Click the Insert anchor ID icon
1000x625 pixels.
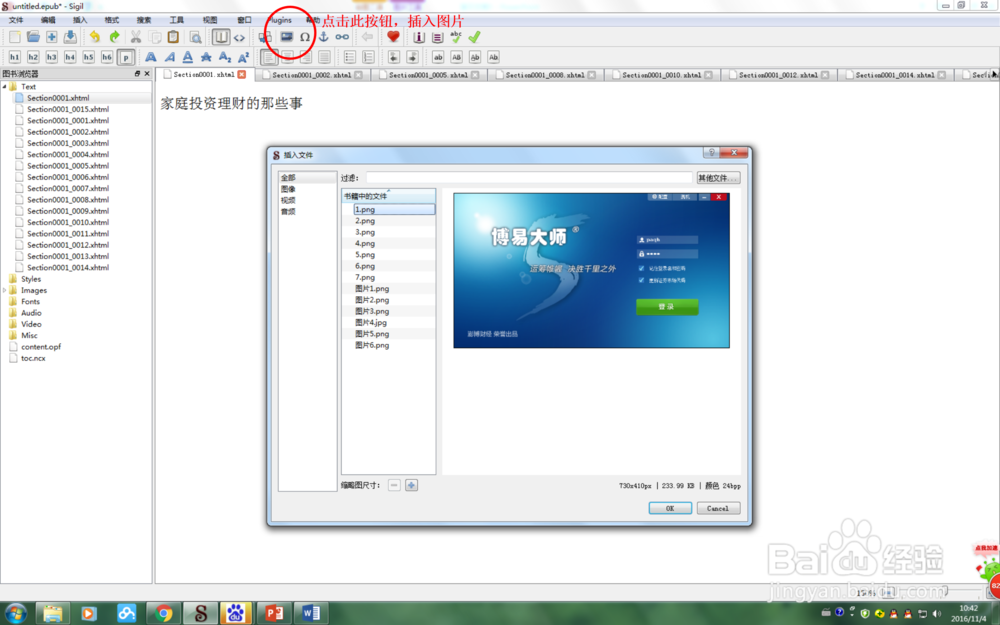[x=323, y=37]
